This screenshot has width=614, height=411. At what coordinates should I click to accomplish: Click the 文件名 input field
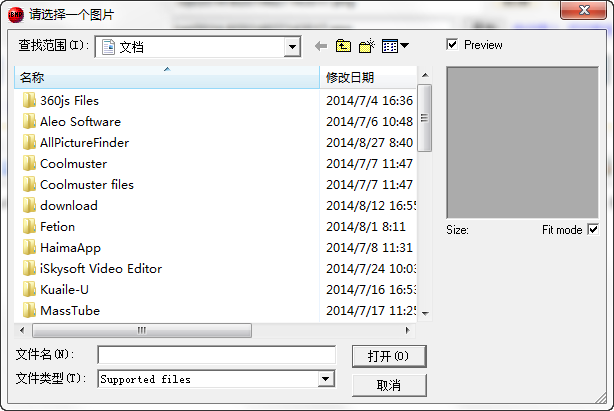click(x=217, y=355)
